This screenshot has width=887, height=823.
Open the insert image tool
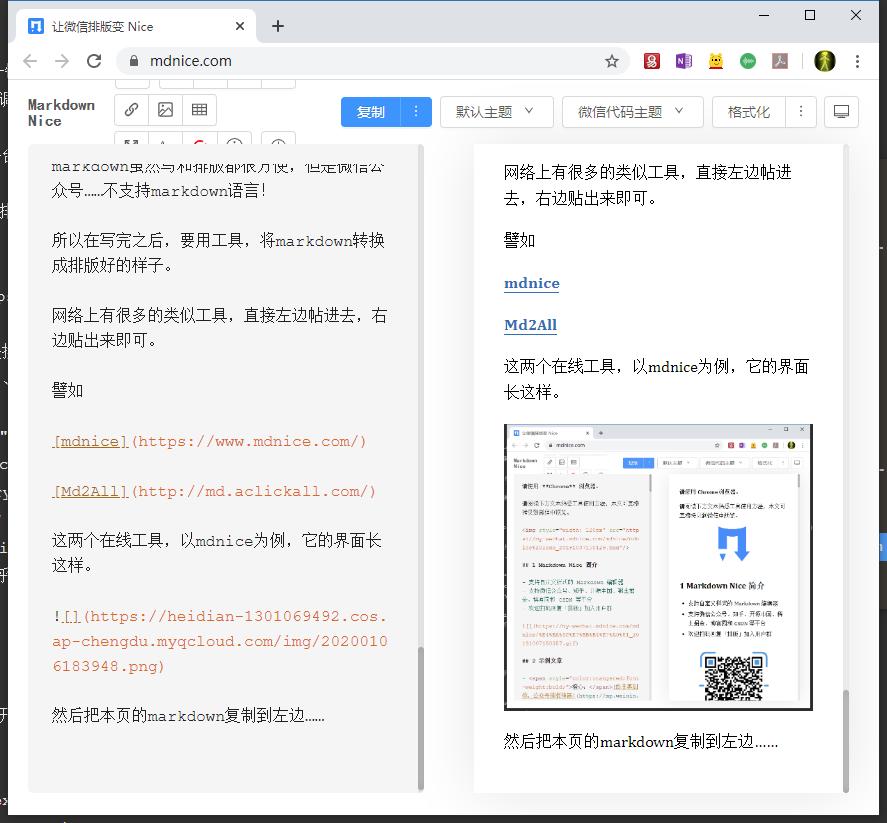coord(165,110)
